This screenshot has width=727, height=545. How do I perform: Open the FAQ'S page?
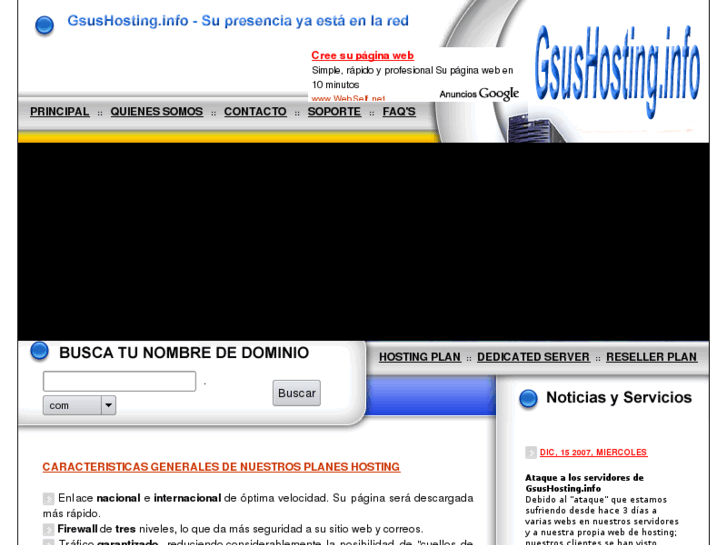coord(399,112)
